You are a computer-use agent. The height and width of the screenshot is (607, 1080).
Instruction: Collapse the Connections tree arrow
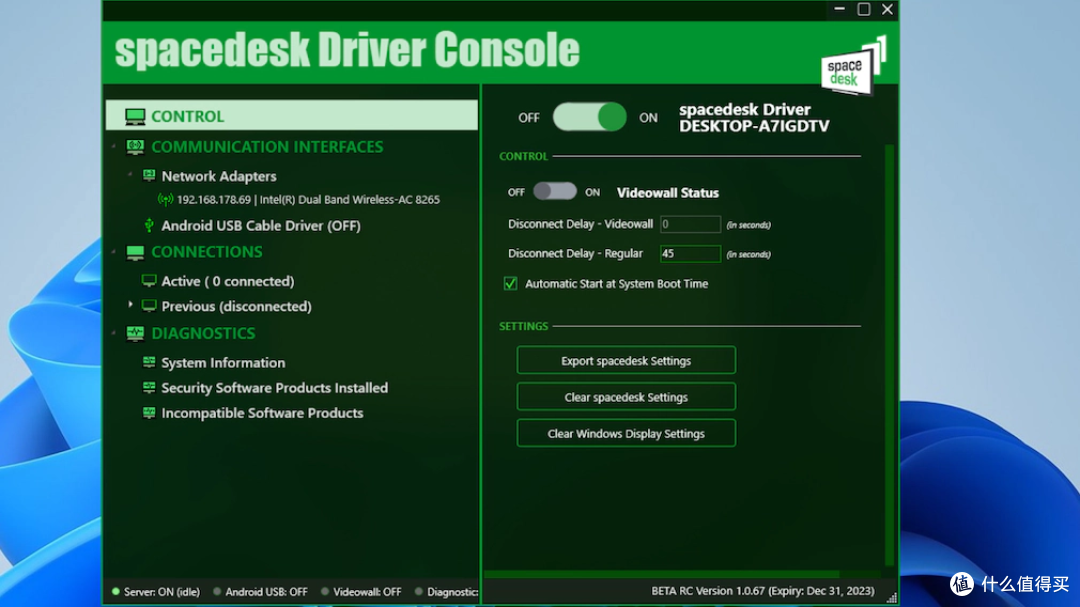[114, 251]
